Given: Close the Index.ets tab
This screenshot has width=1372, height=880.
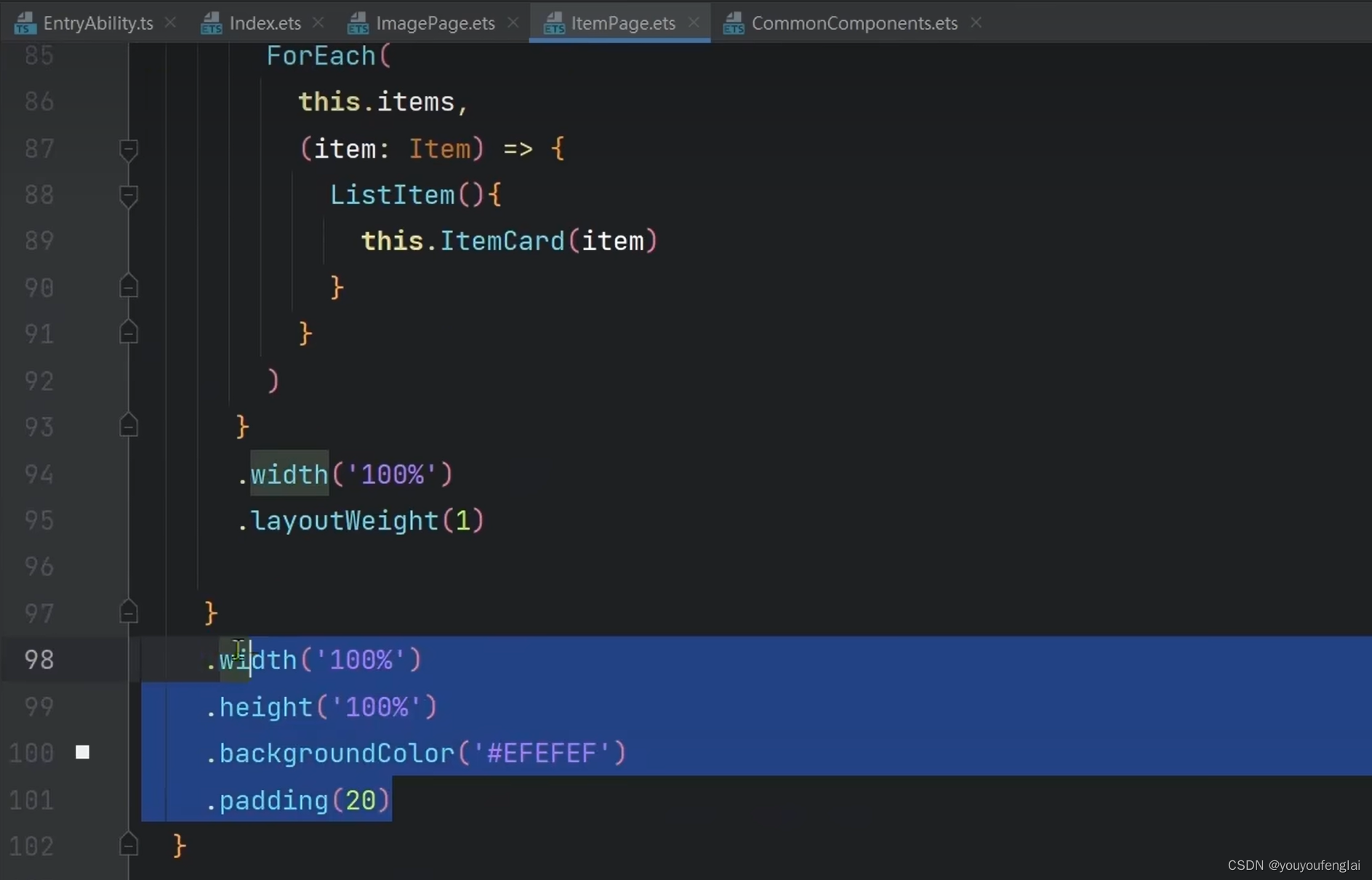Looking at the screenshot, I should pos(318,23).
